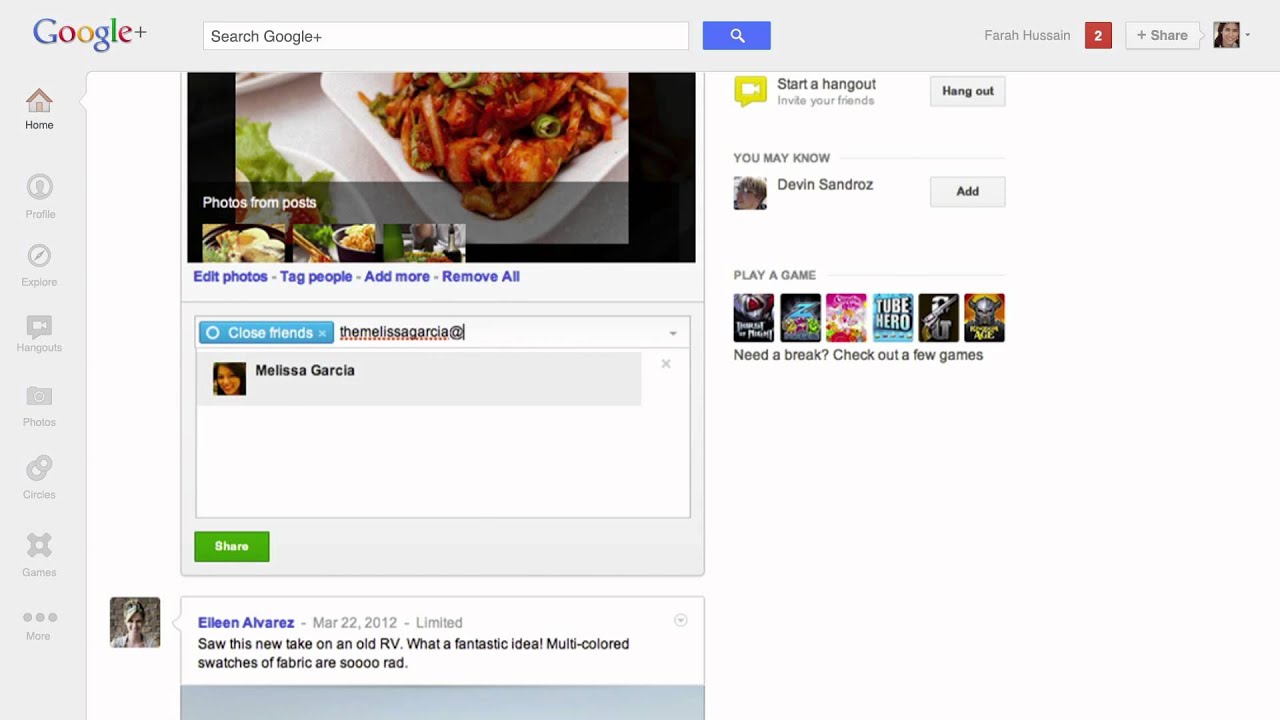The width and height of the screenshot is (1280, 720).
Task: Open Profile from the sidebar
Action: [x=39, y=196]
